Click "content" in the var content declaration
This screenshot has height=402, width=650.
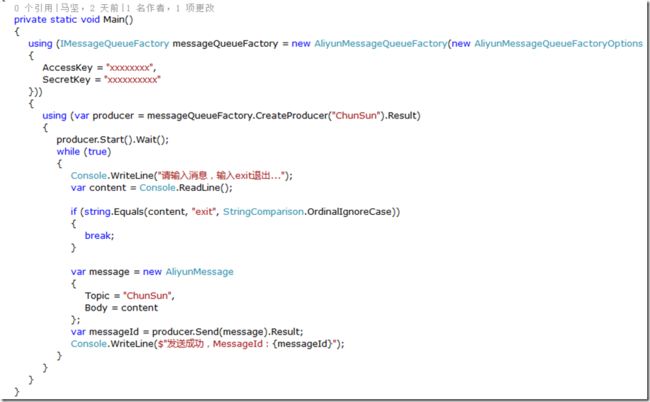pos(108,188)
